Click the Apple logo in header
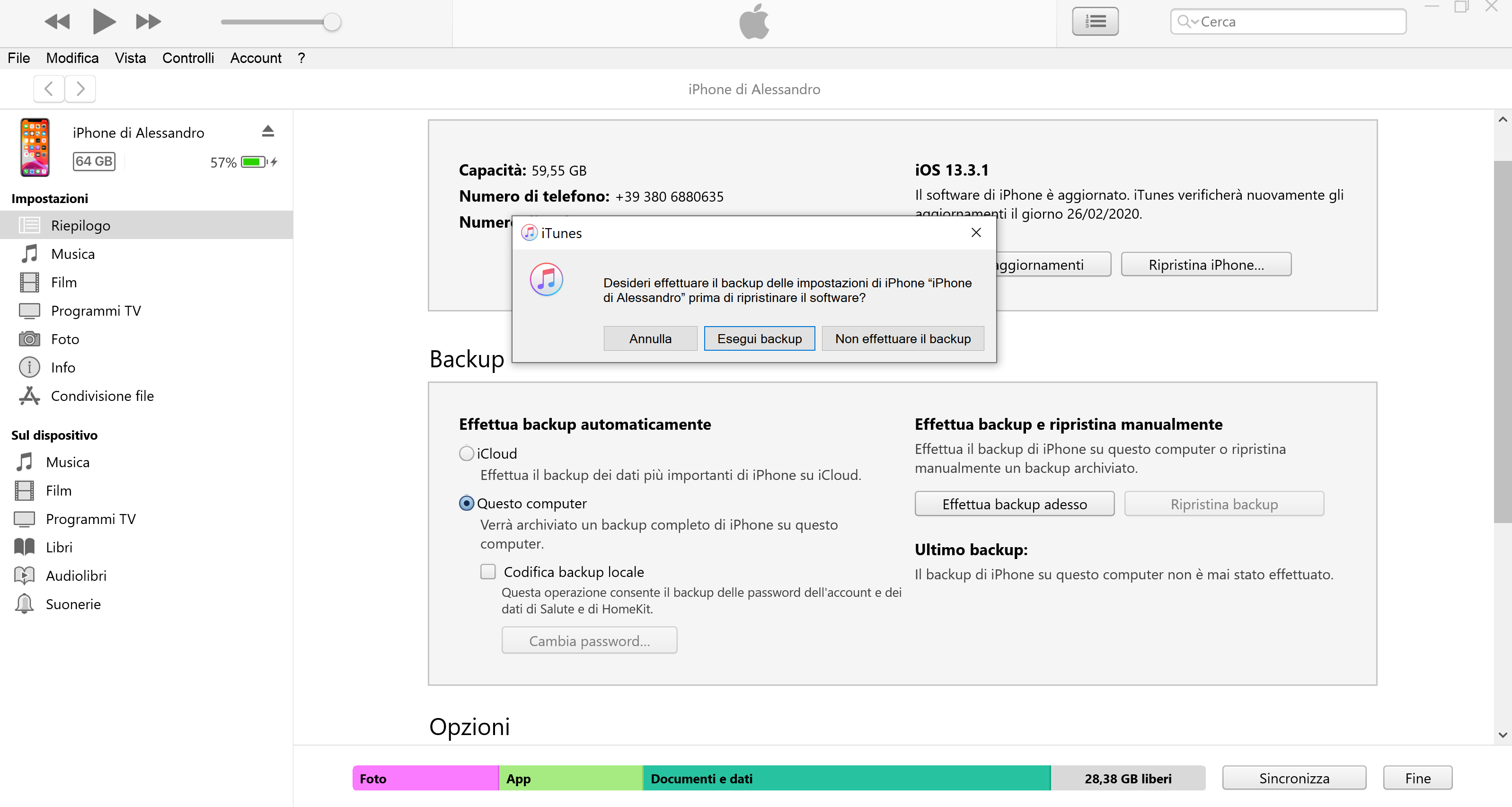1512x807 pixels. [x=754, y=22]
